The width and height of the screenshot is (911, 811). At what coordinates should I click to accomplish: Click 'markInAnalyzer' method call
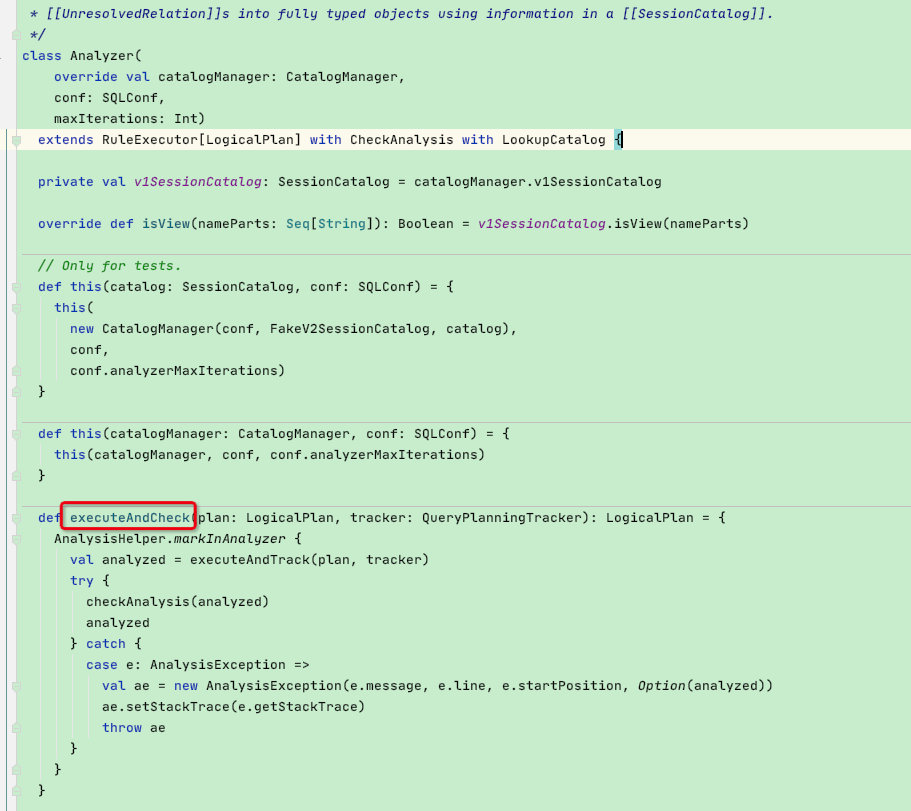pyautogui.click(x=229, y=539)
